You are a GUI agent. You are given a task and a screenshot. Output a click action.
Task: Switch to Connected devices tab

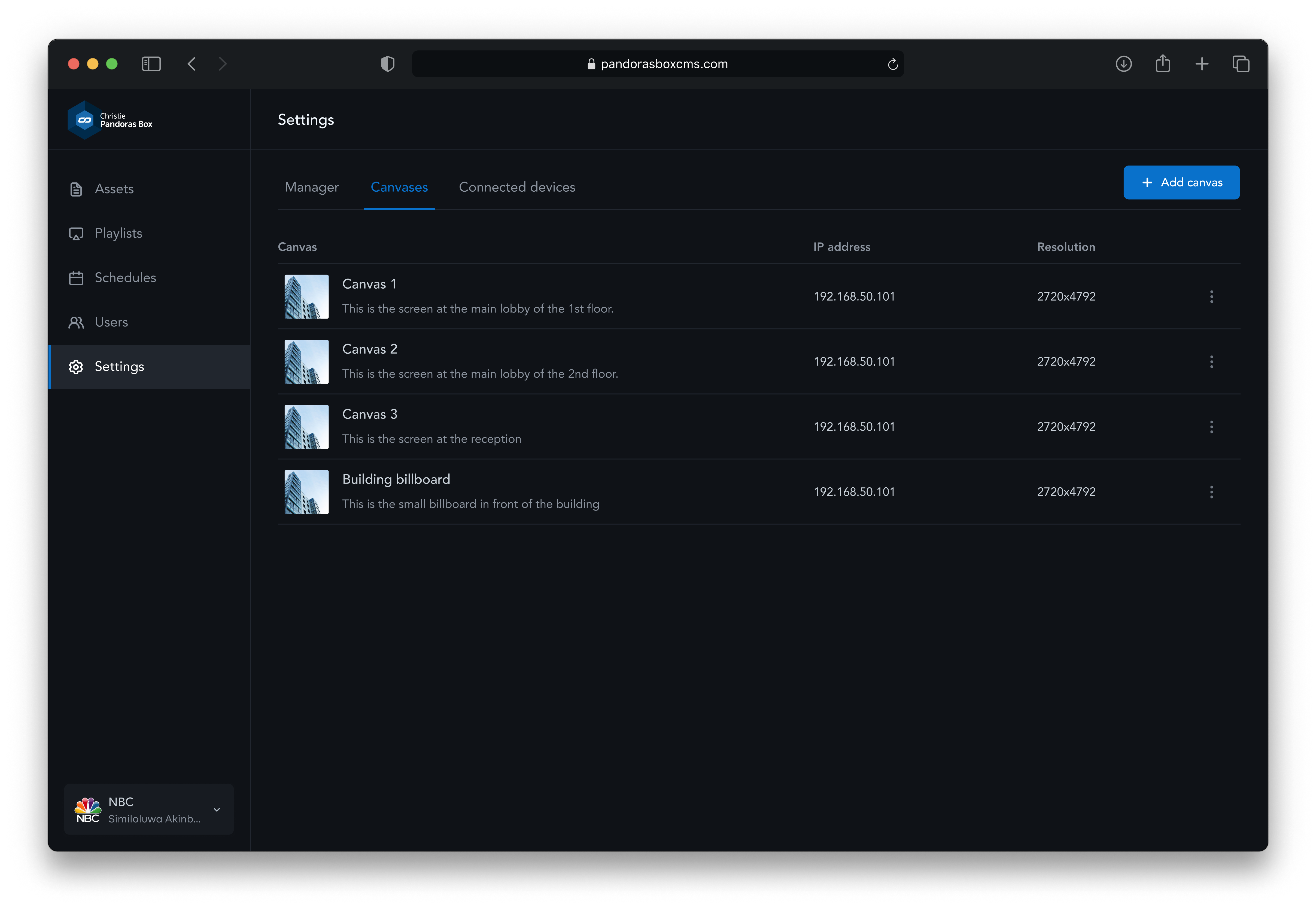(517, 187)
